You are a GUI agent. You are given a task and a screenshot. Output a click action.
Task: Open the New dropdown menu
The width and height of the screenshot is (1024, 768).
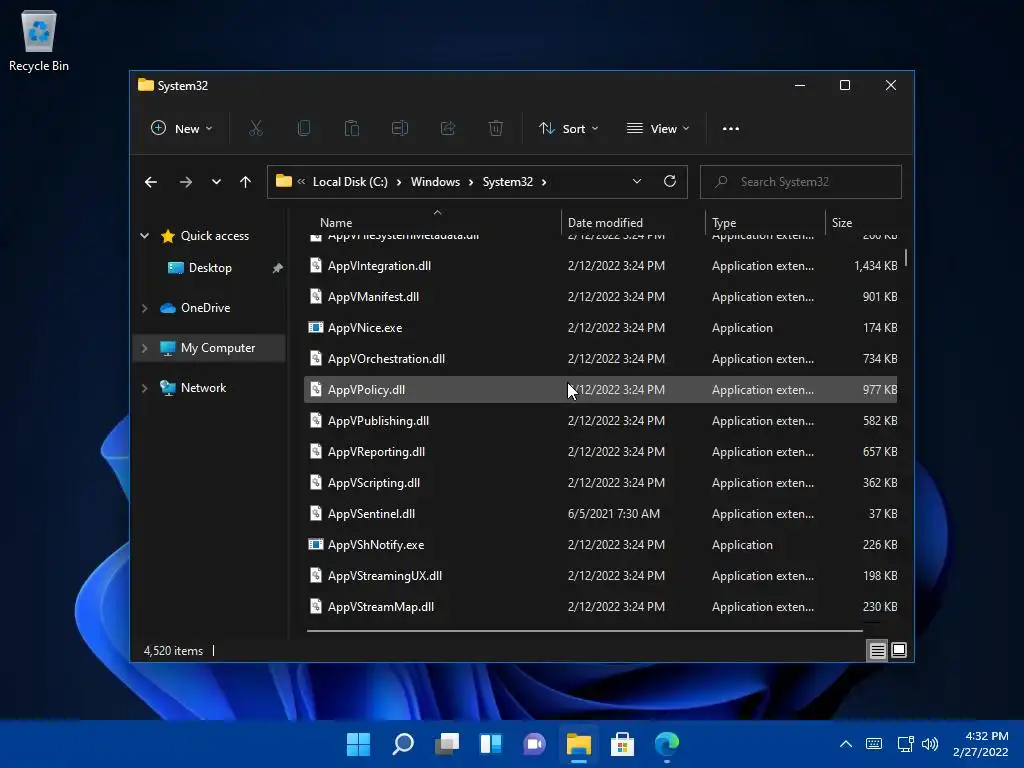(x=182, y=129)
